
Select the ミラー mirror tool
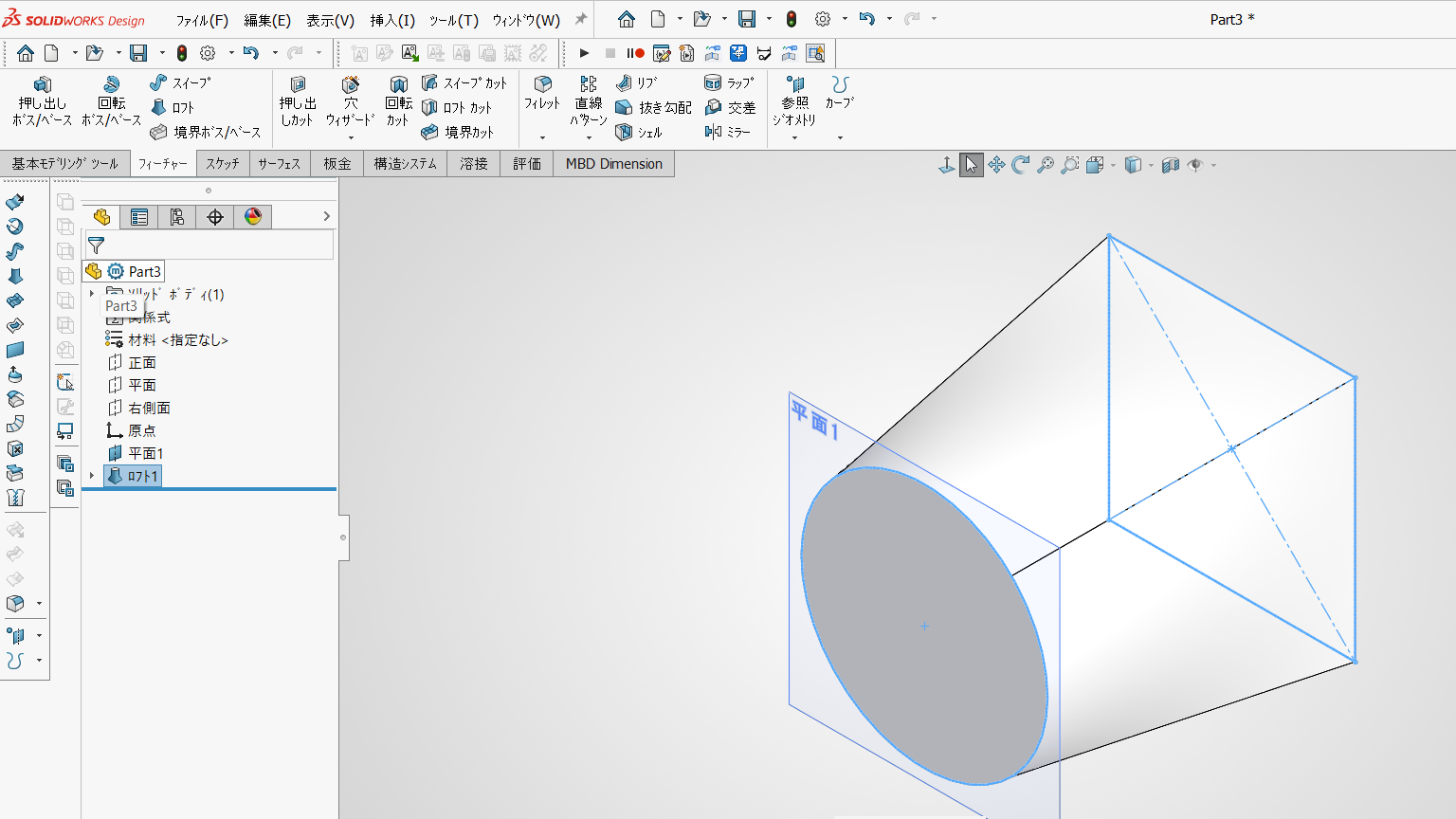[x=727, y=133]
